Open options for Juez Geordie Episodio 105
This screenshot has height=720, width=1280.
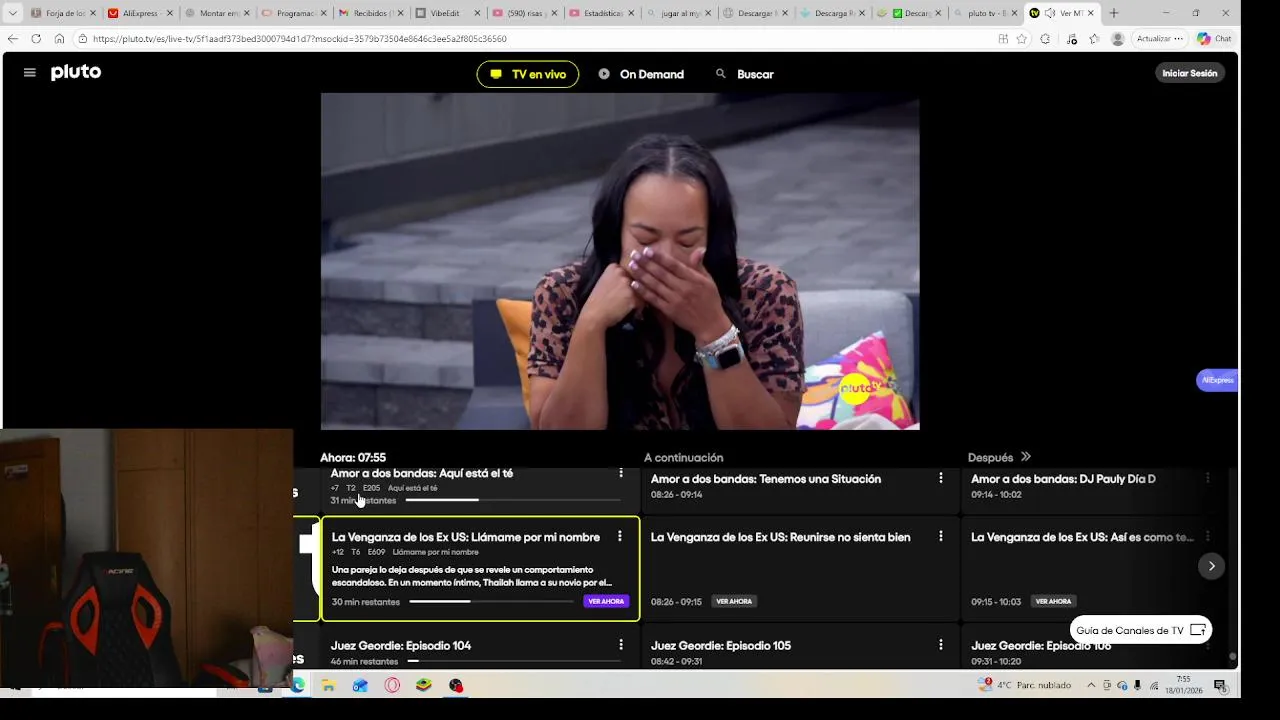[x=940, y=645]
